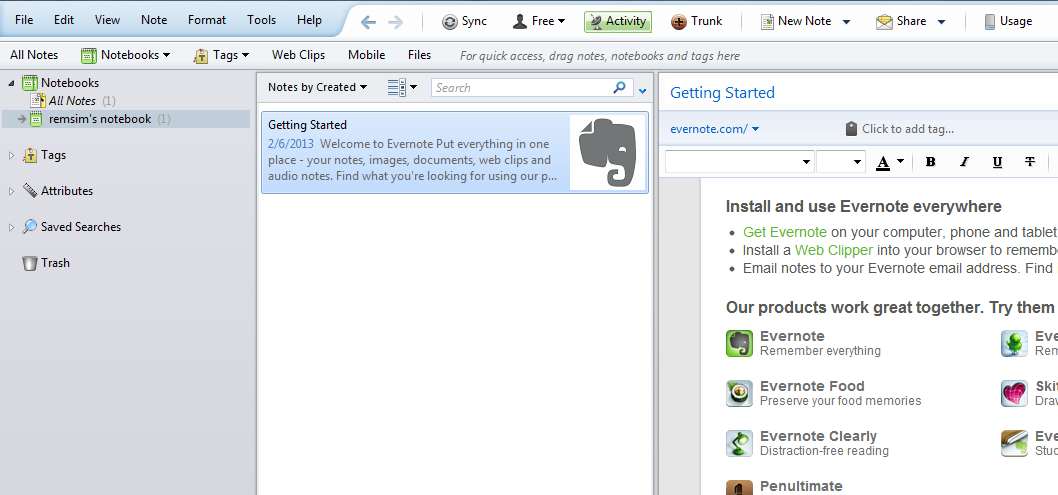Click the Evernote Food icon

tap(740, 393)
